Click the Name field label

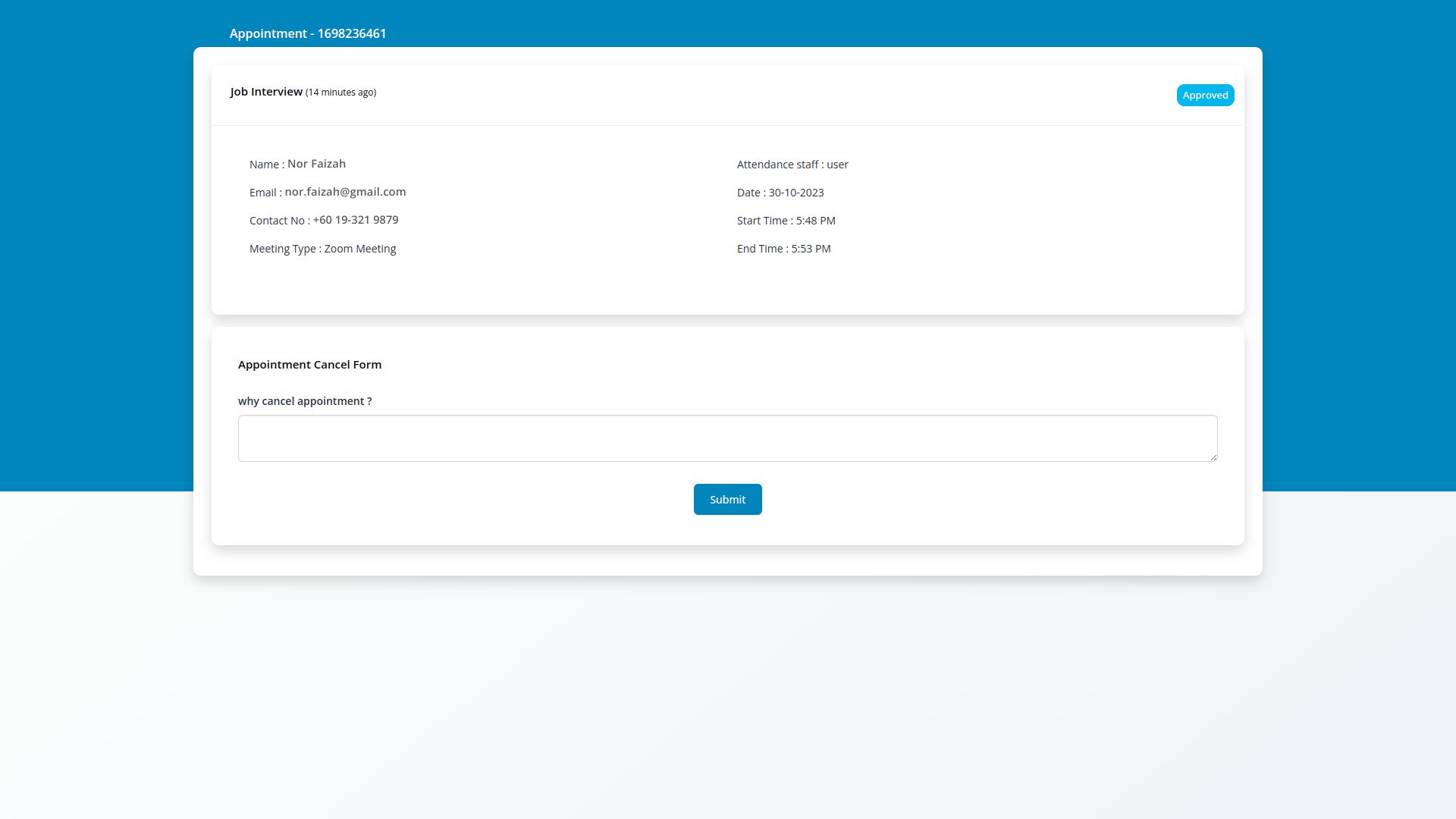point(264,165)
